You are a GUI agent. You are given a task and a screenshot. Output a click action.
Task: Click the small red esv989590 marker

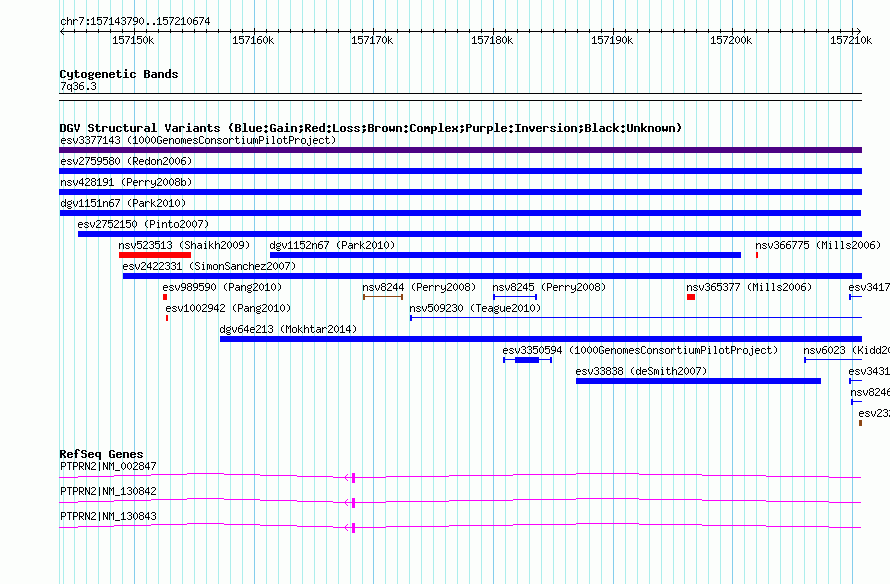pos(165,297)
